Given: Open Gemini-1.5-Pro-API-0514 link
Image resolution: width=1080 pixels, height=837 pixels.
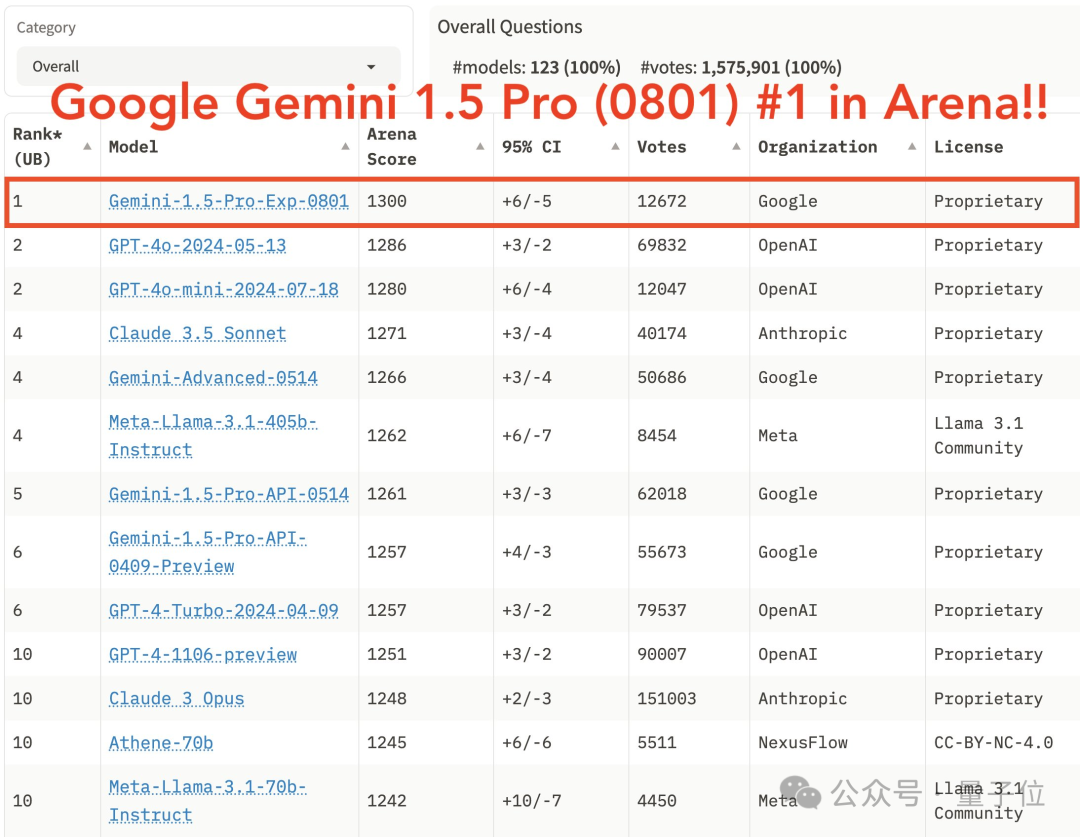Looking at the screenshot, I should coord(229,494).
